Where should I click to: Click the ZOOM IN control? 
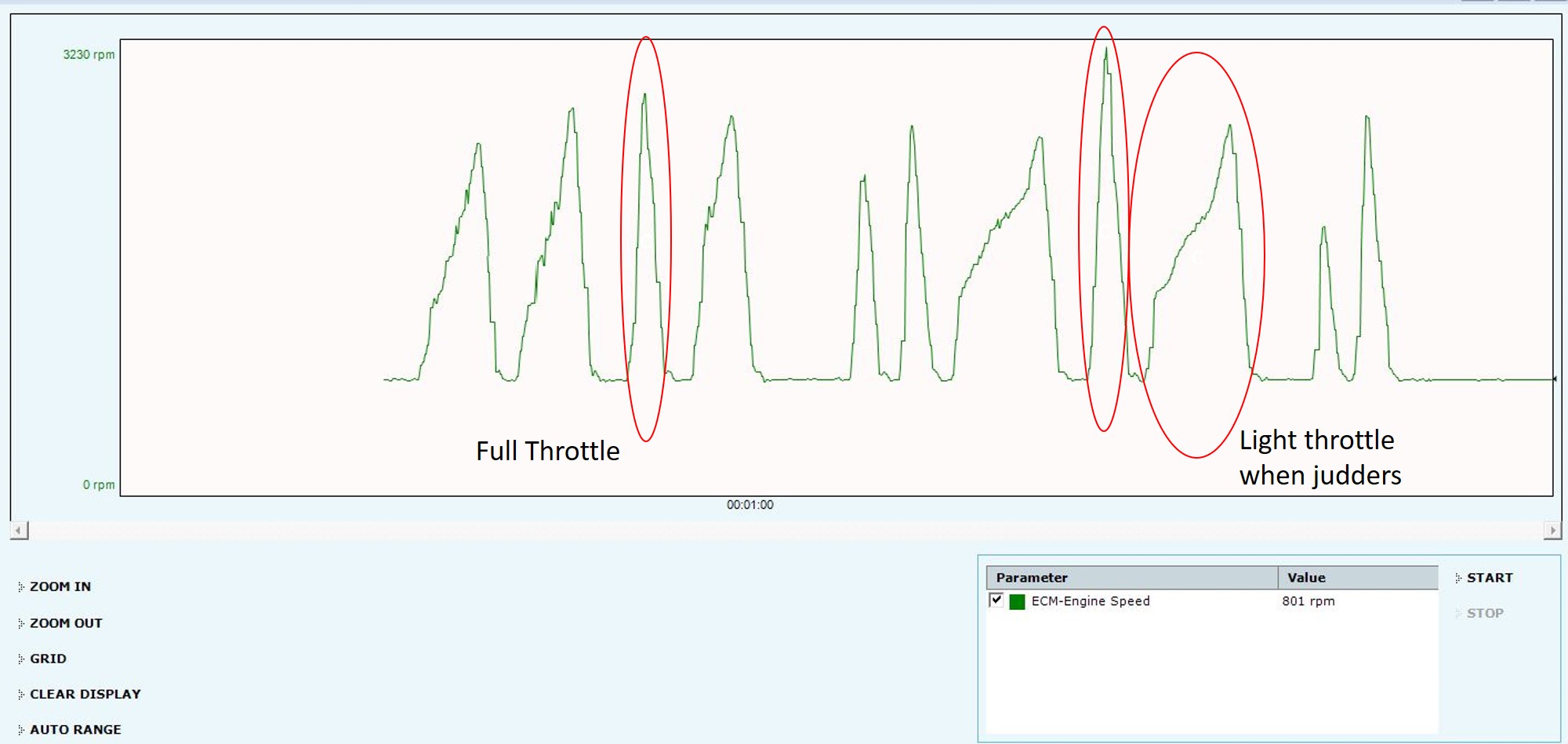click(60, 586)
